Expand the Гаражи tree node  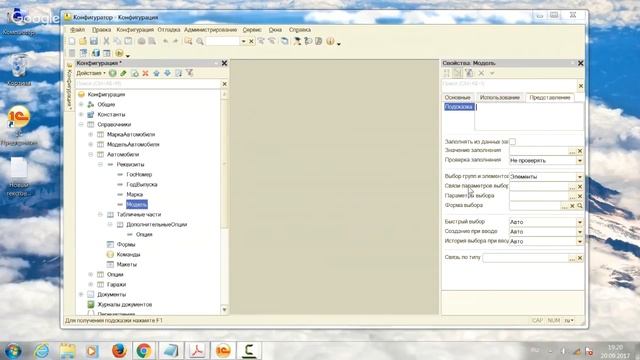(x=91, y=284)
